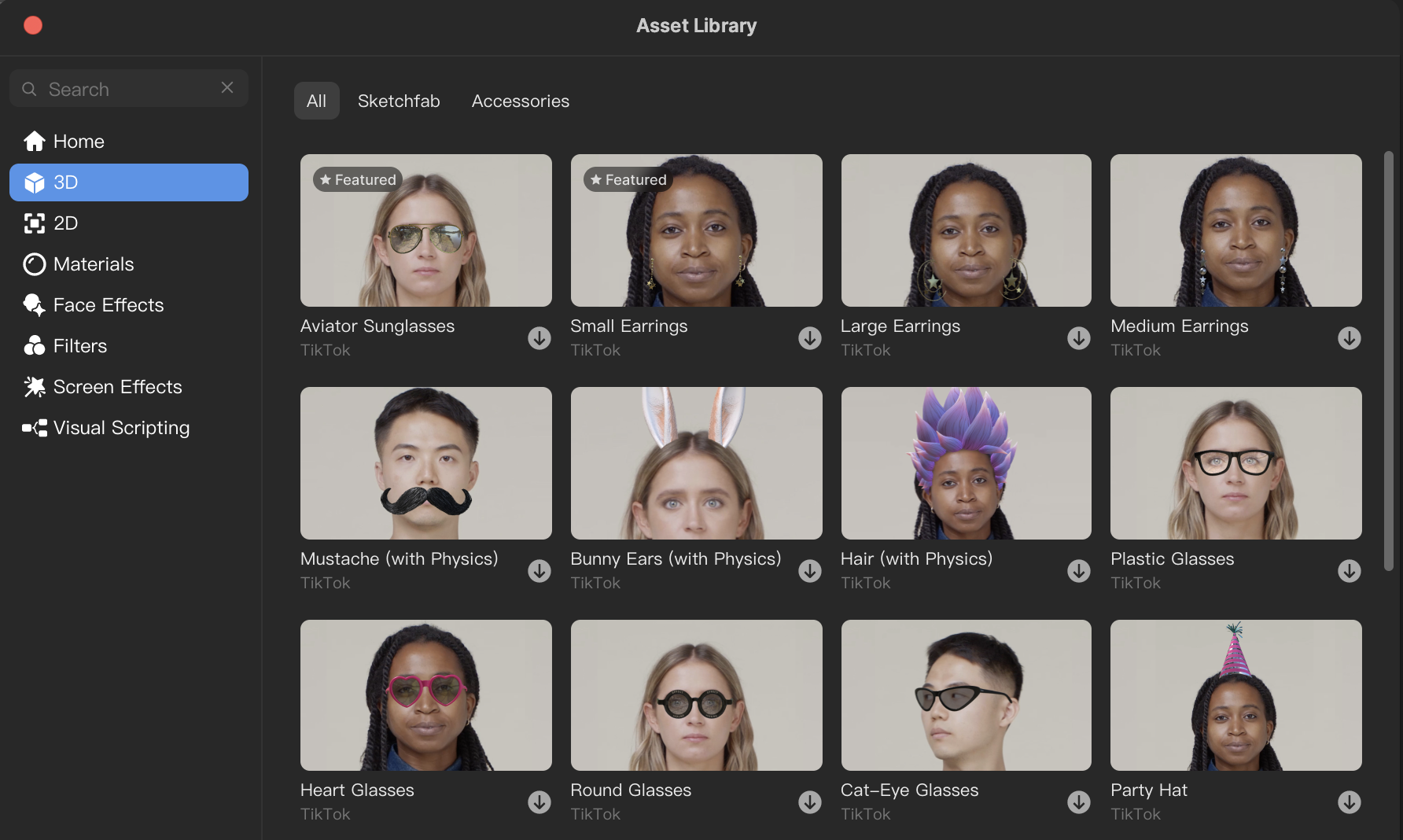Open the Filters category icon
This screenshot has width=1403, height=840.
[35, 345]
